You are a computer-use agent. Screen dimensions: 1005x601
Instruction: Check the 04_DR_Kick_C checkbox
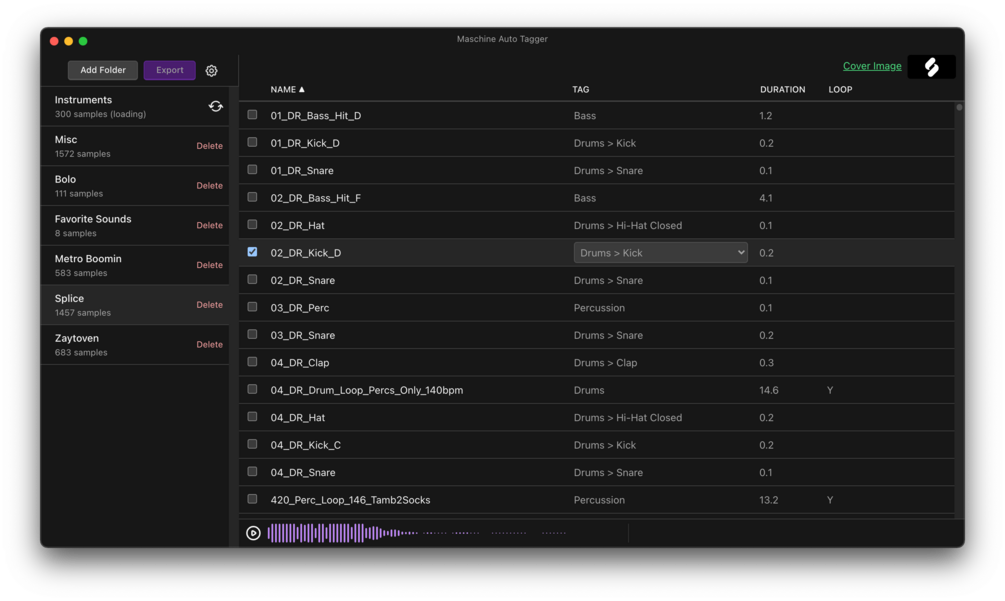(253, 444)
